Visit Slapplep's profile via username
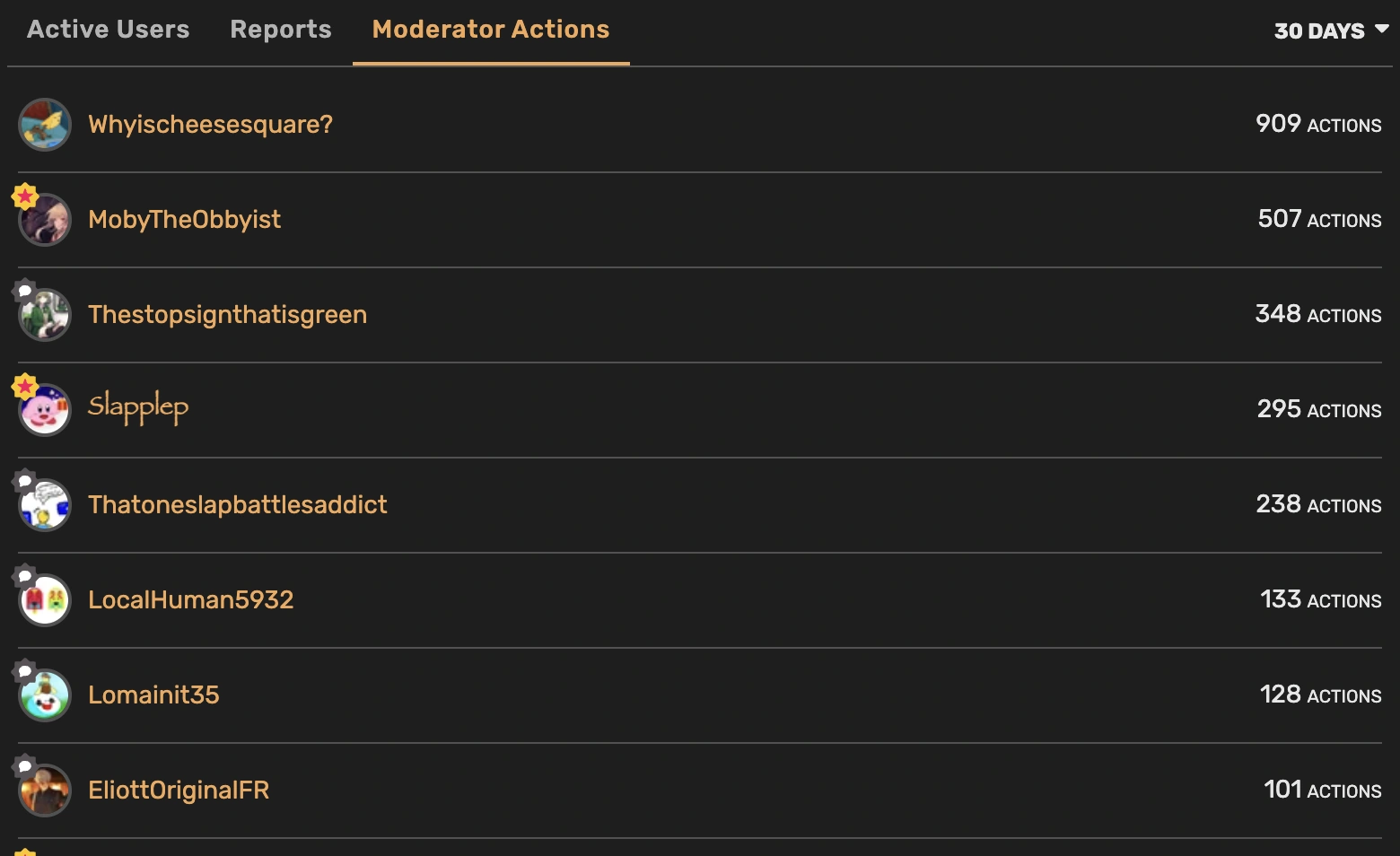1400x856 pixels. click(x=137, y=408)
